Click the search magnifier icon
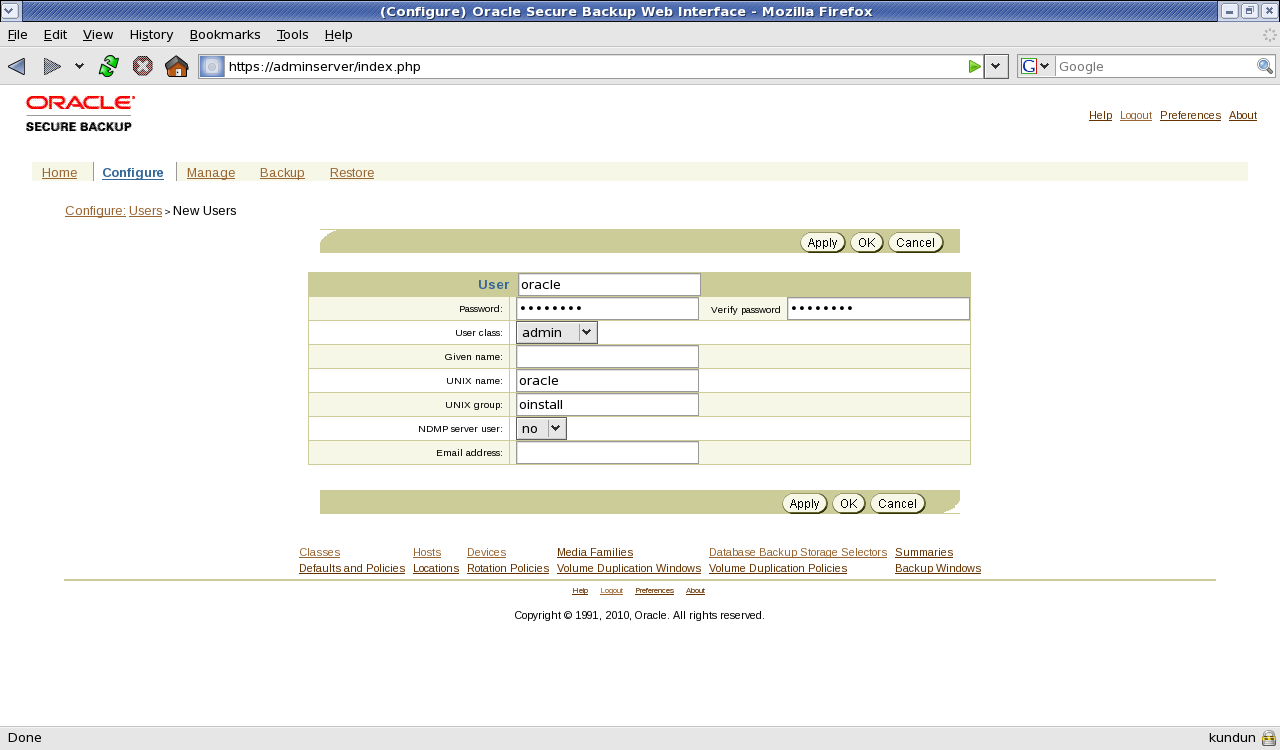Screen dimensions: 1280x750 pos(1265,67)
